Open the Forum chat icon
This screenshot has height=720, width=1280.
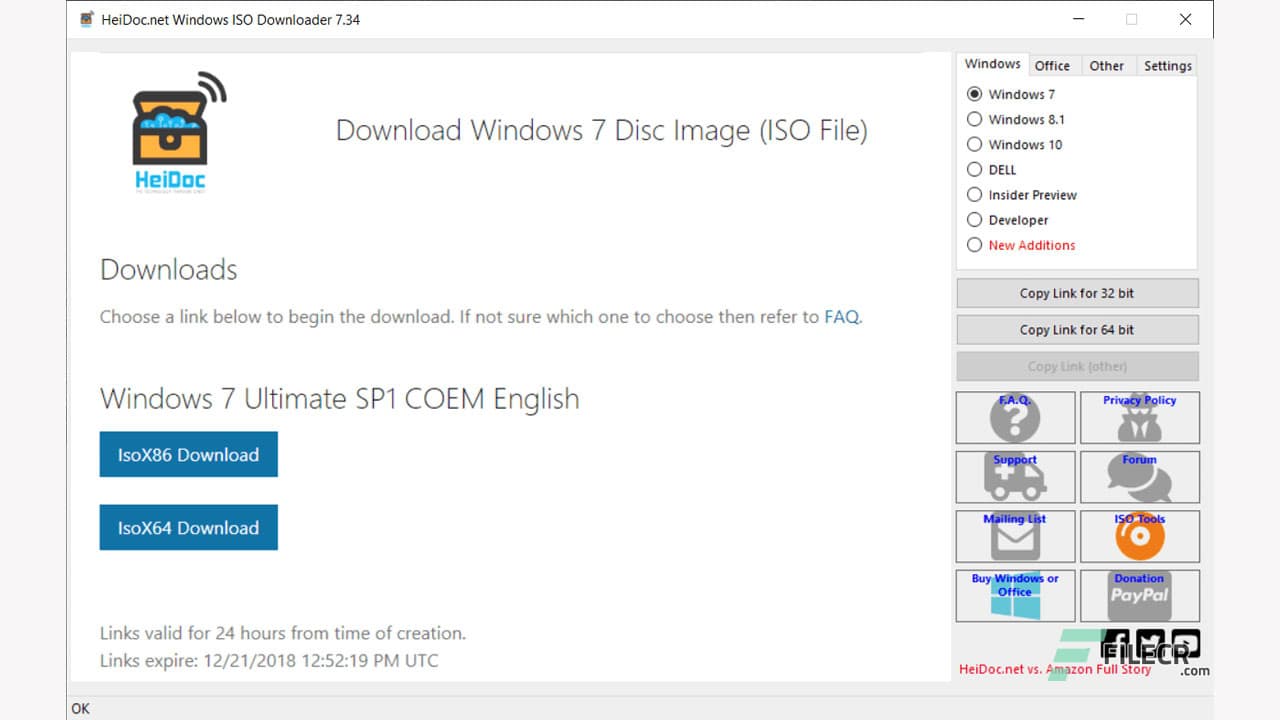(x=1139, y=477)
